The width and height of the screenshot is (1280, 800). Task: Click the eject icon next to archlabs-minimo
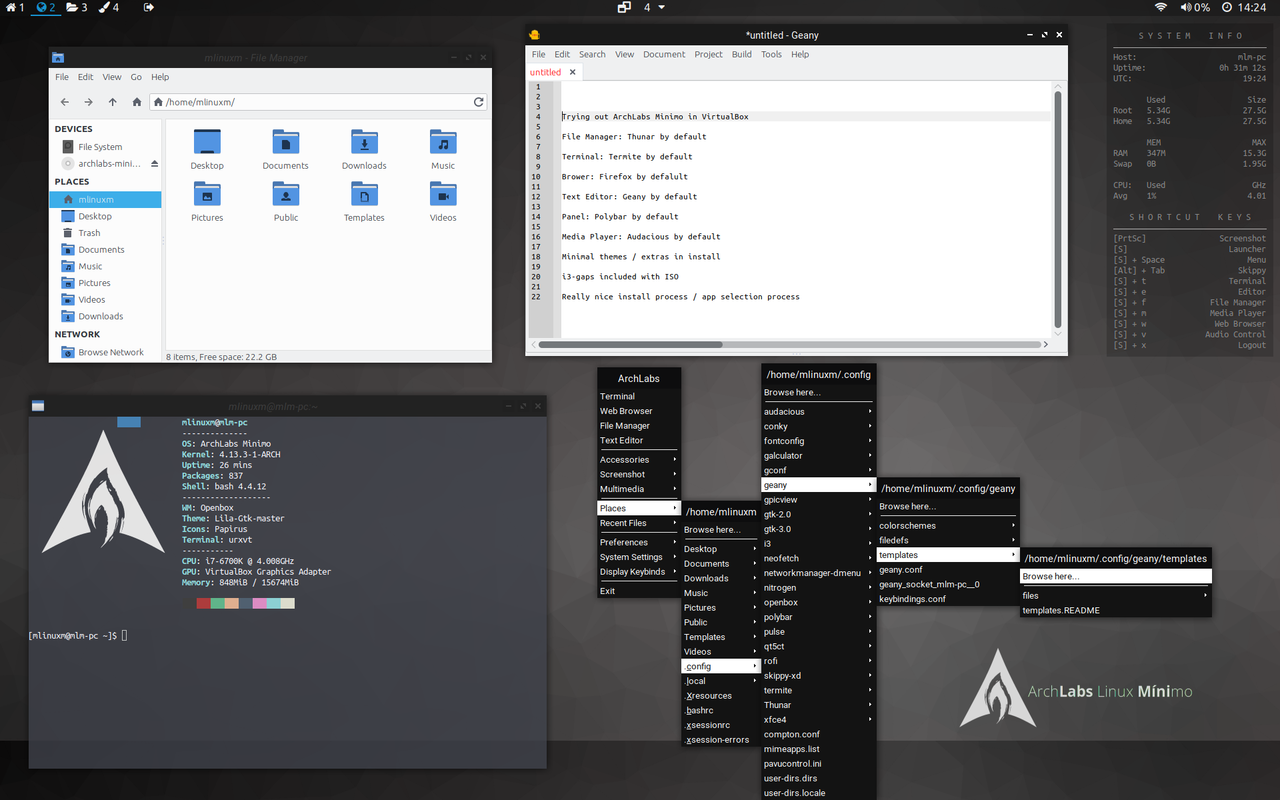click(154, 164)
